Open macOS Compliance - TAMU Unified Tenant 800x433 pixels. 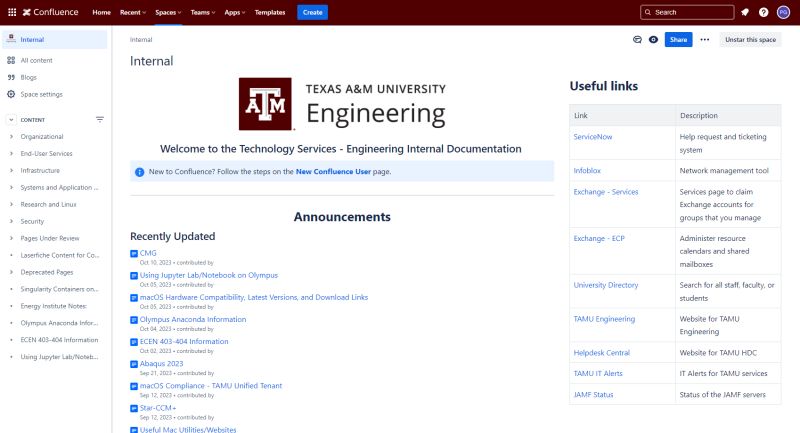[x=211, y=386]
